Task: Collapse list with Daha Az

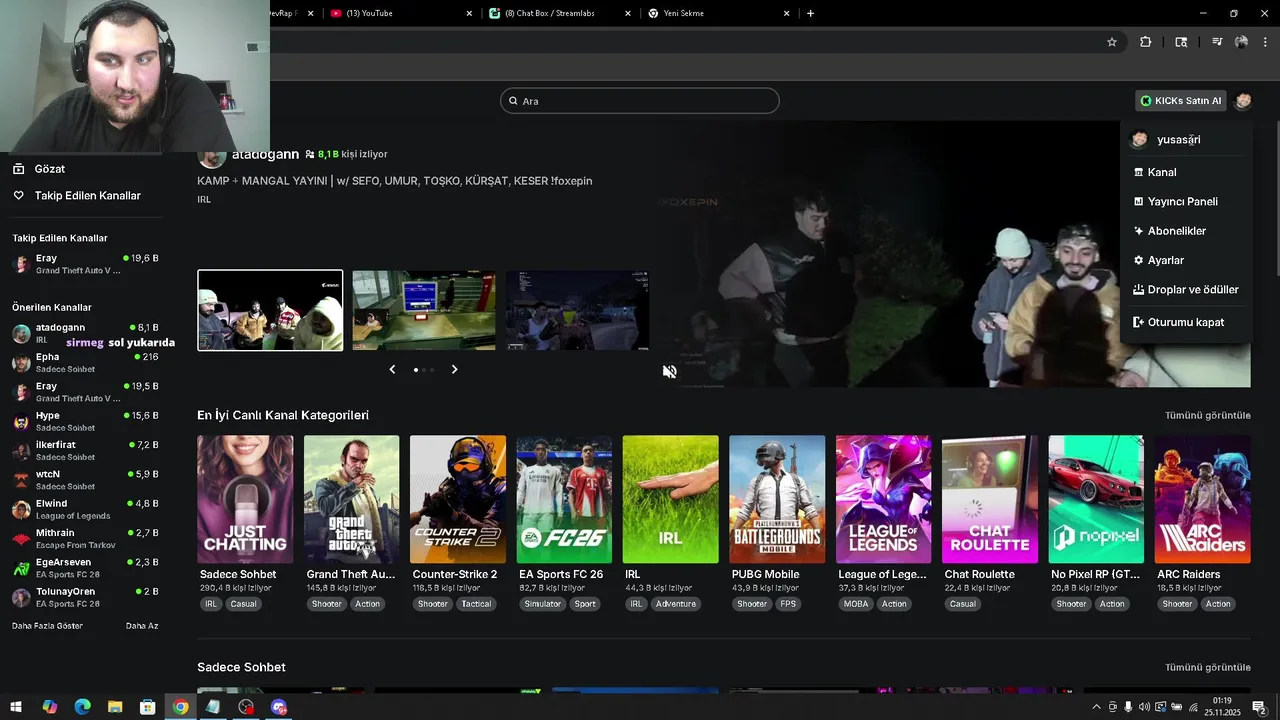Action: [x=142, y=626]
